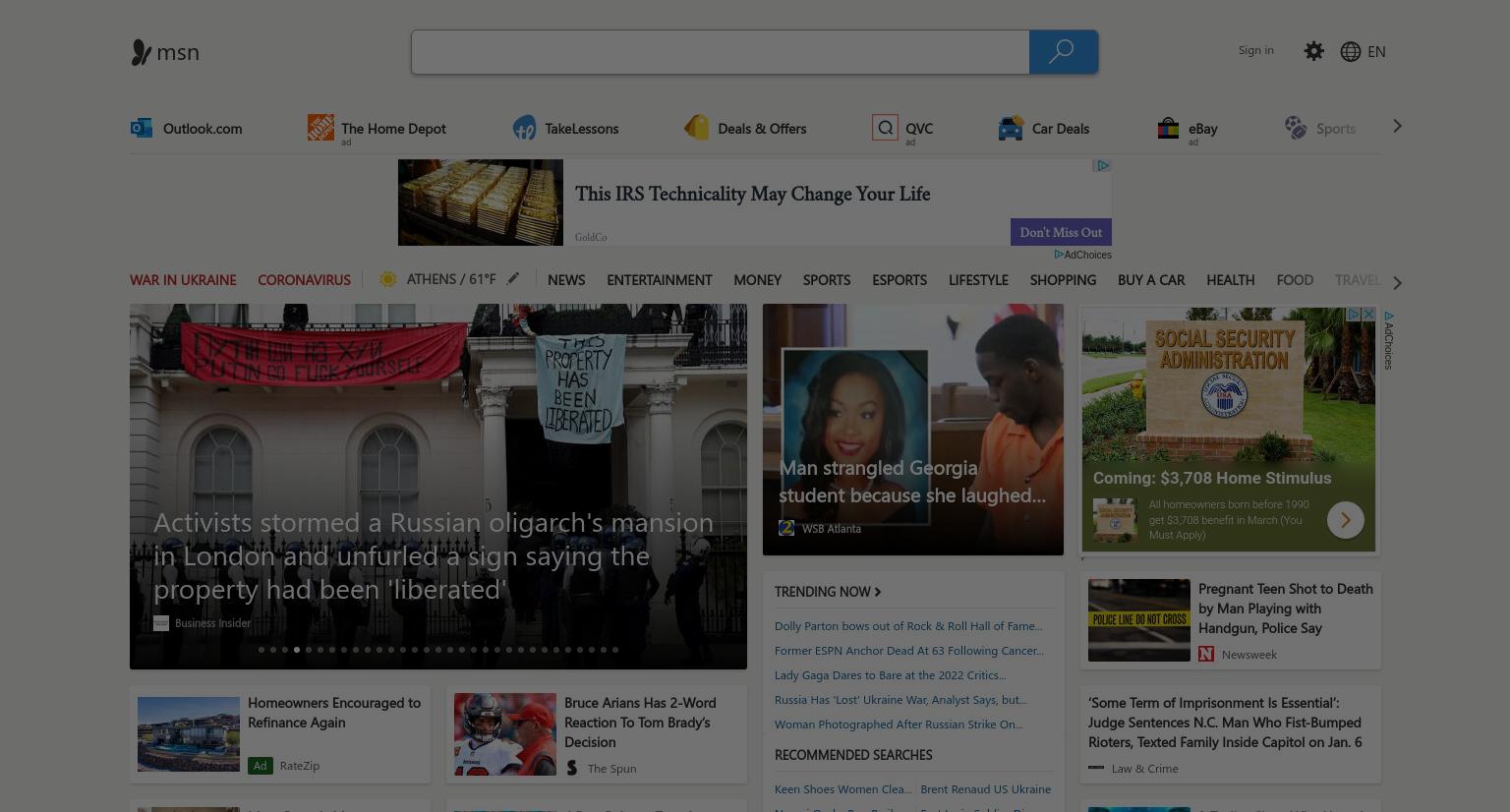Open the LIFESTYLE tab
The height and width of the screenshot is (812, 1510).
(x=978, y=280)
